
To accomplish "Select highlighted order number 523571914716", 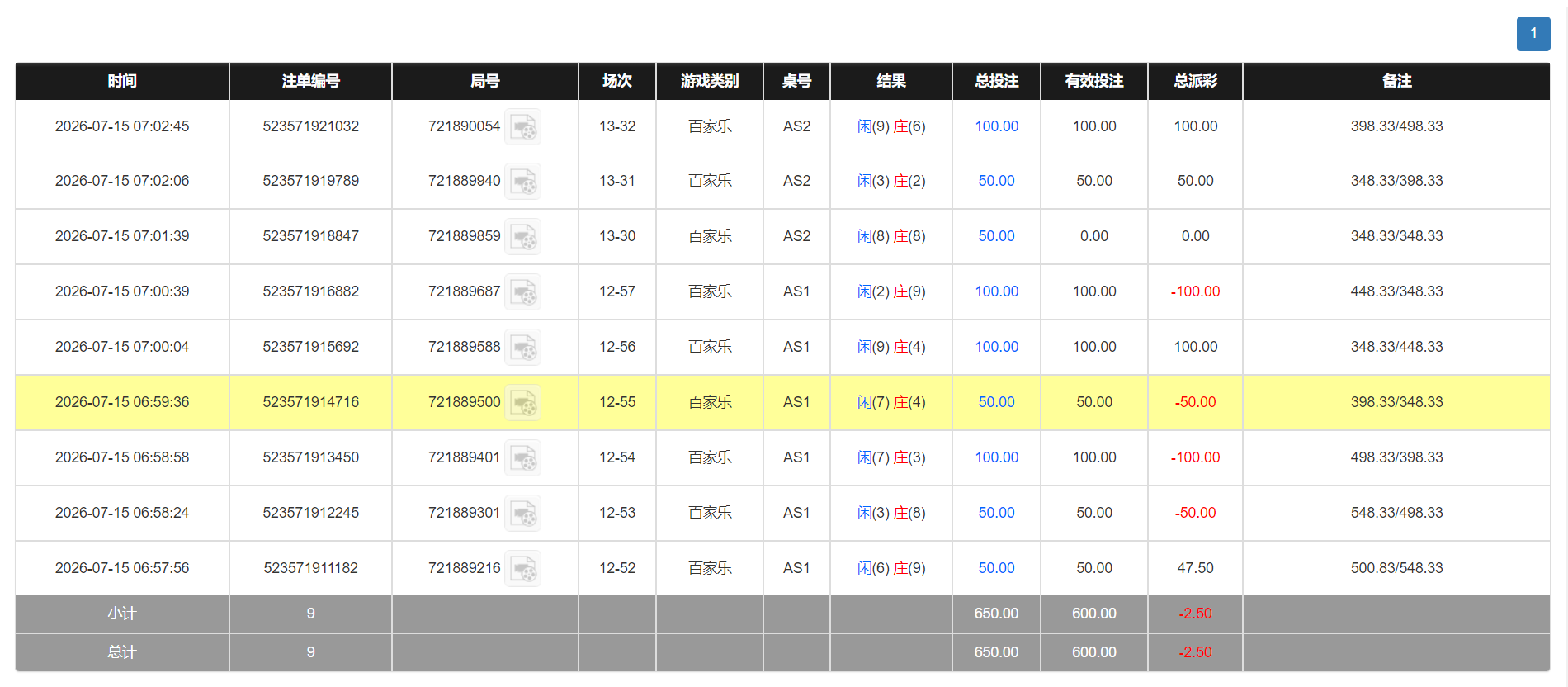I will (x=311, y=402).
